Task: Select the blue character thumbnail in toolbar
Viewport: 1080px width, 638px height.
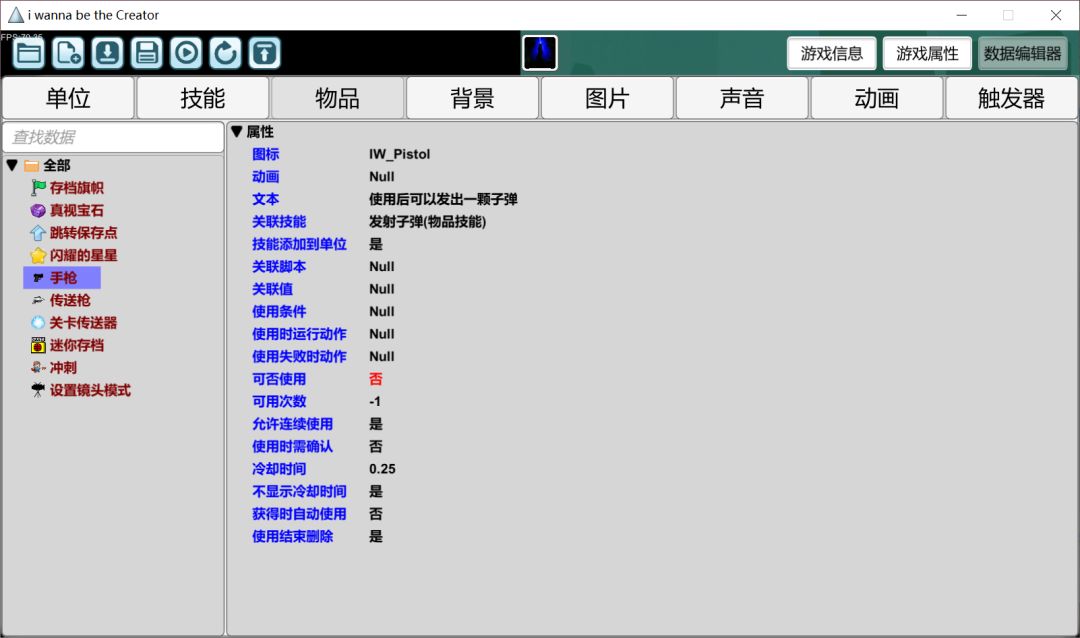Action: tap(540, 52)
